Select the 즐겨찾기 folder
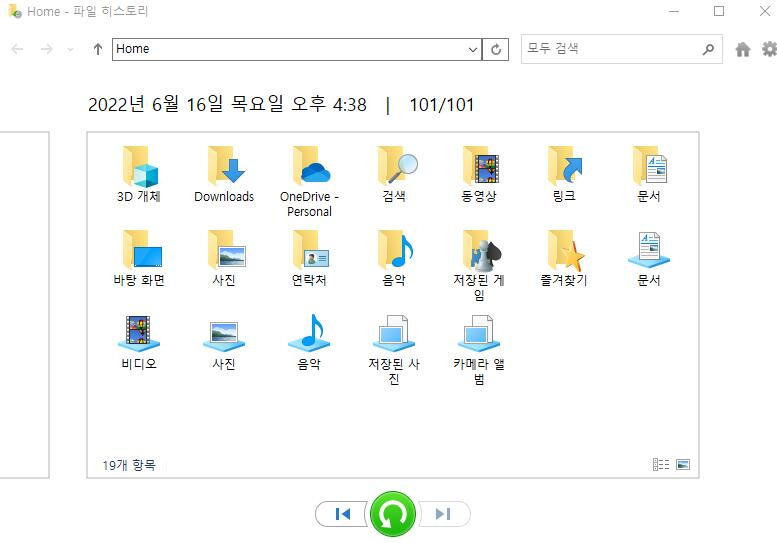Viewport: 777px width, 543px height. (x=564, y=258)
